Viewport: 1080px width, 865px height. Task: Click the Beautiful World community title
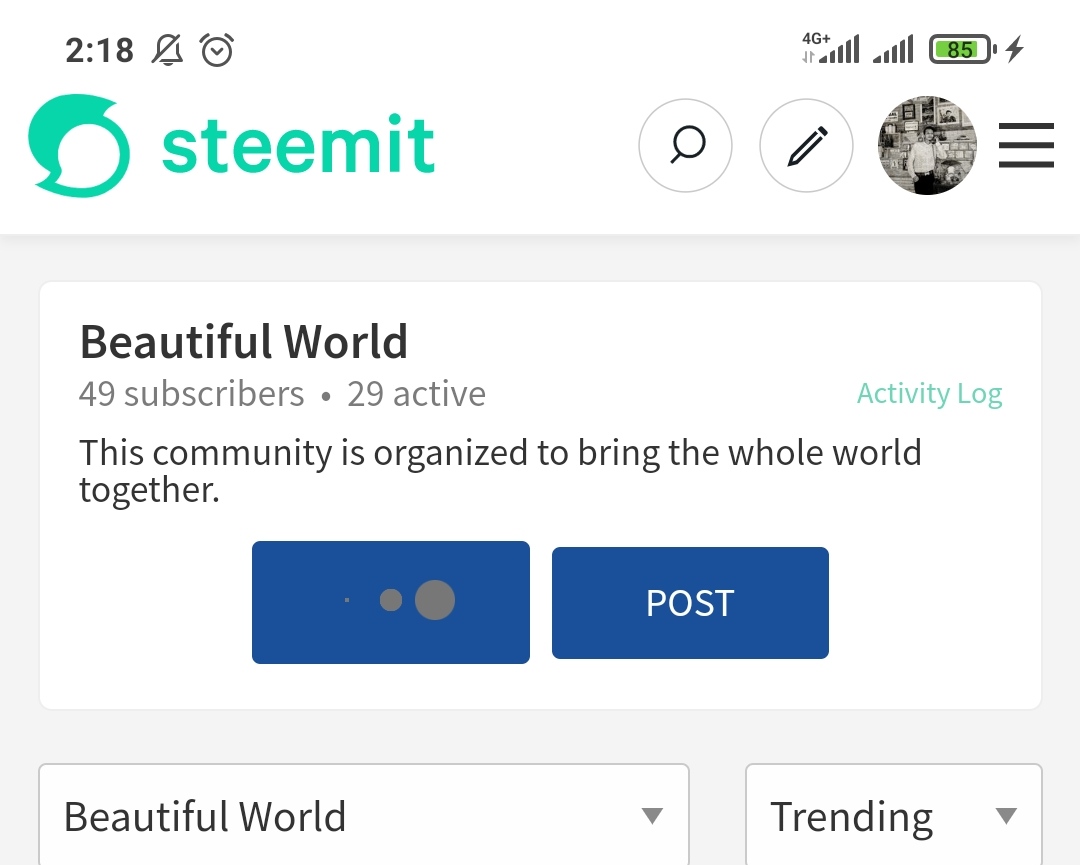pyautogui.click(x=244, y=342)
